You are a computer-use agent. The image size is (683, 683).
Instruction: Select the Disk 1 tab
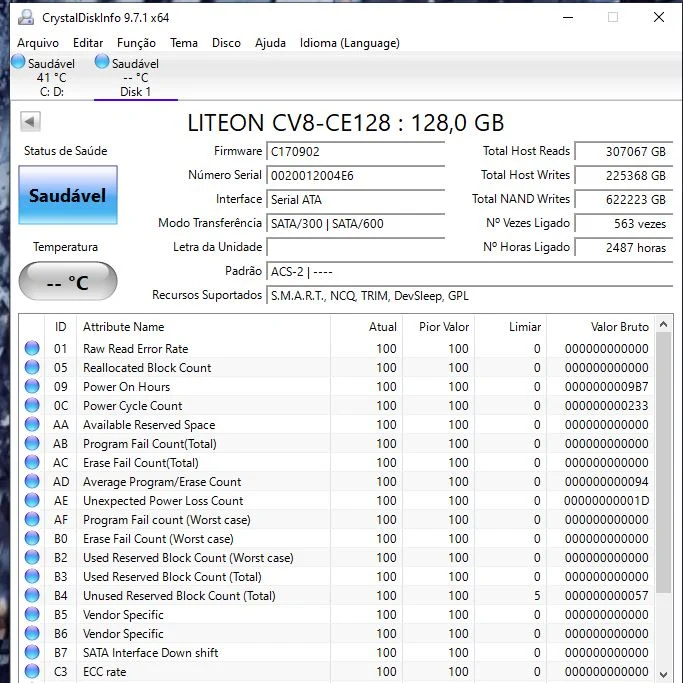135,77
